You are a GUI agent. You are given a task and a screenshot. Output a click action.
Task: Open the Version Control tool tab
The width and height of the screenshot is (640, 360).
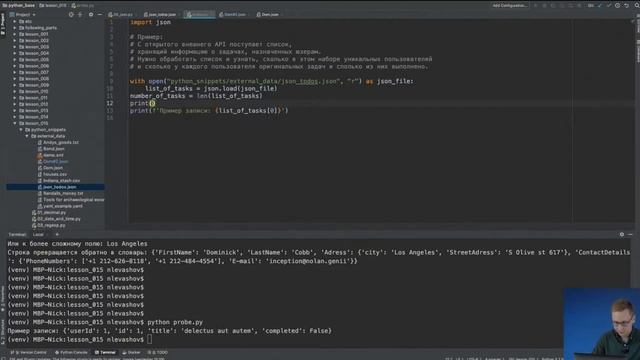(x=28, y=352)
